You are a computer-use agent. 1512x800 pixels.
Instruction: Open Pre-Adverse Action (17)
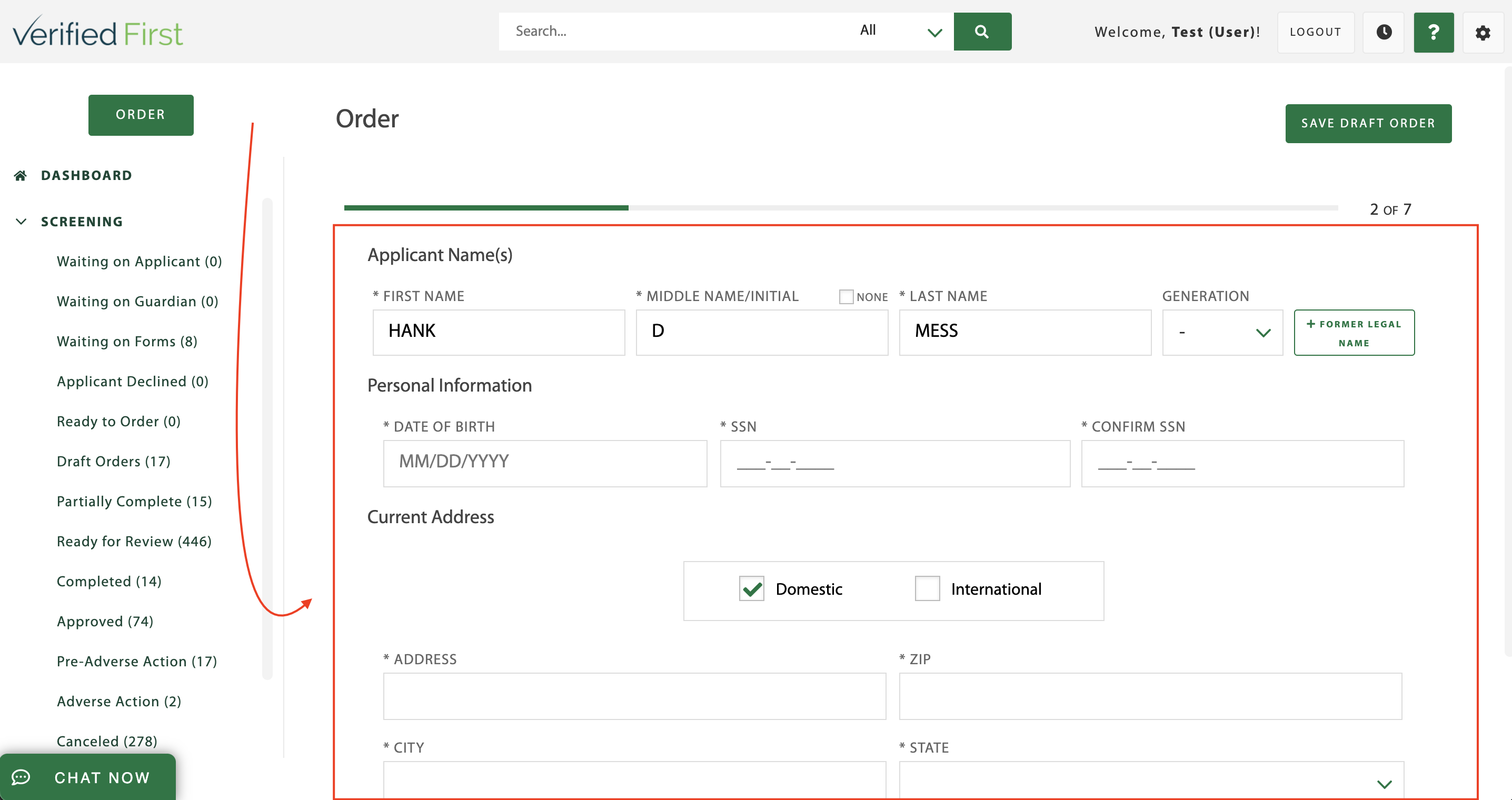(137, 662)
